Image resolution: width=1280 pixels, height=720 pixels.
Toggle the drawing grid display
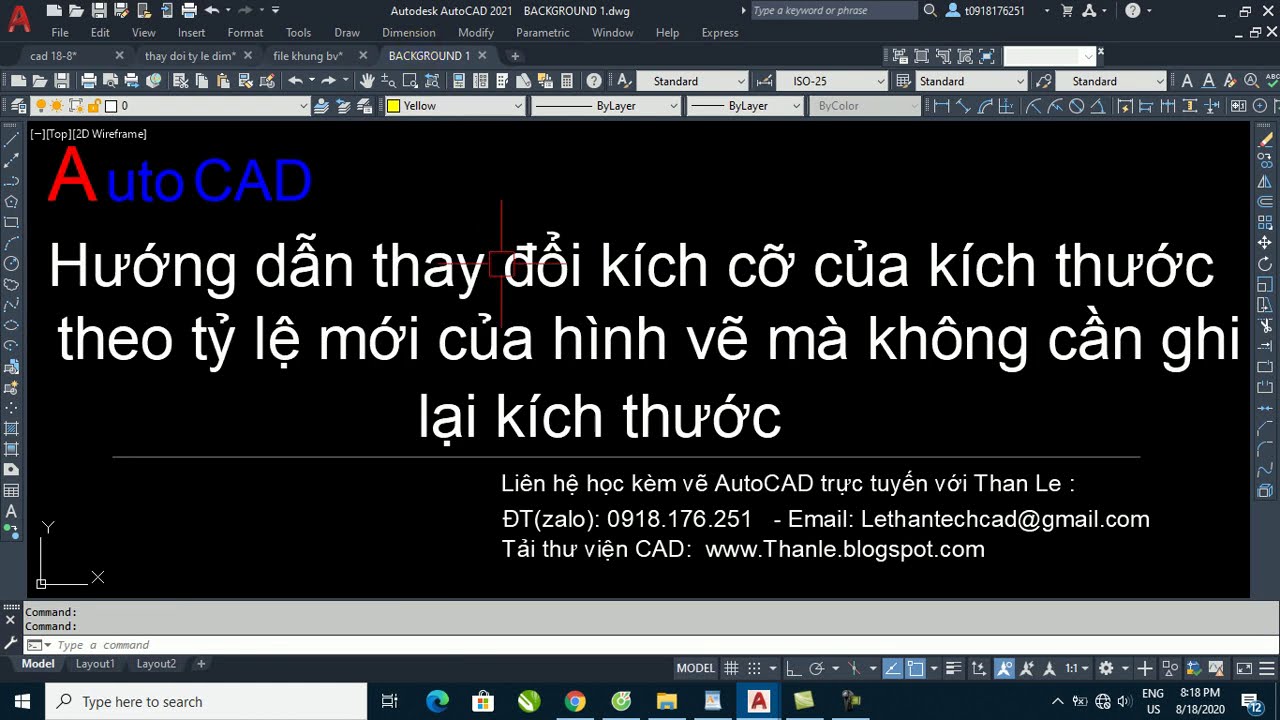[x=731, y=668]
